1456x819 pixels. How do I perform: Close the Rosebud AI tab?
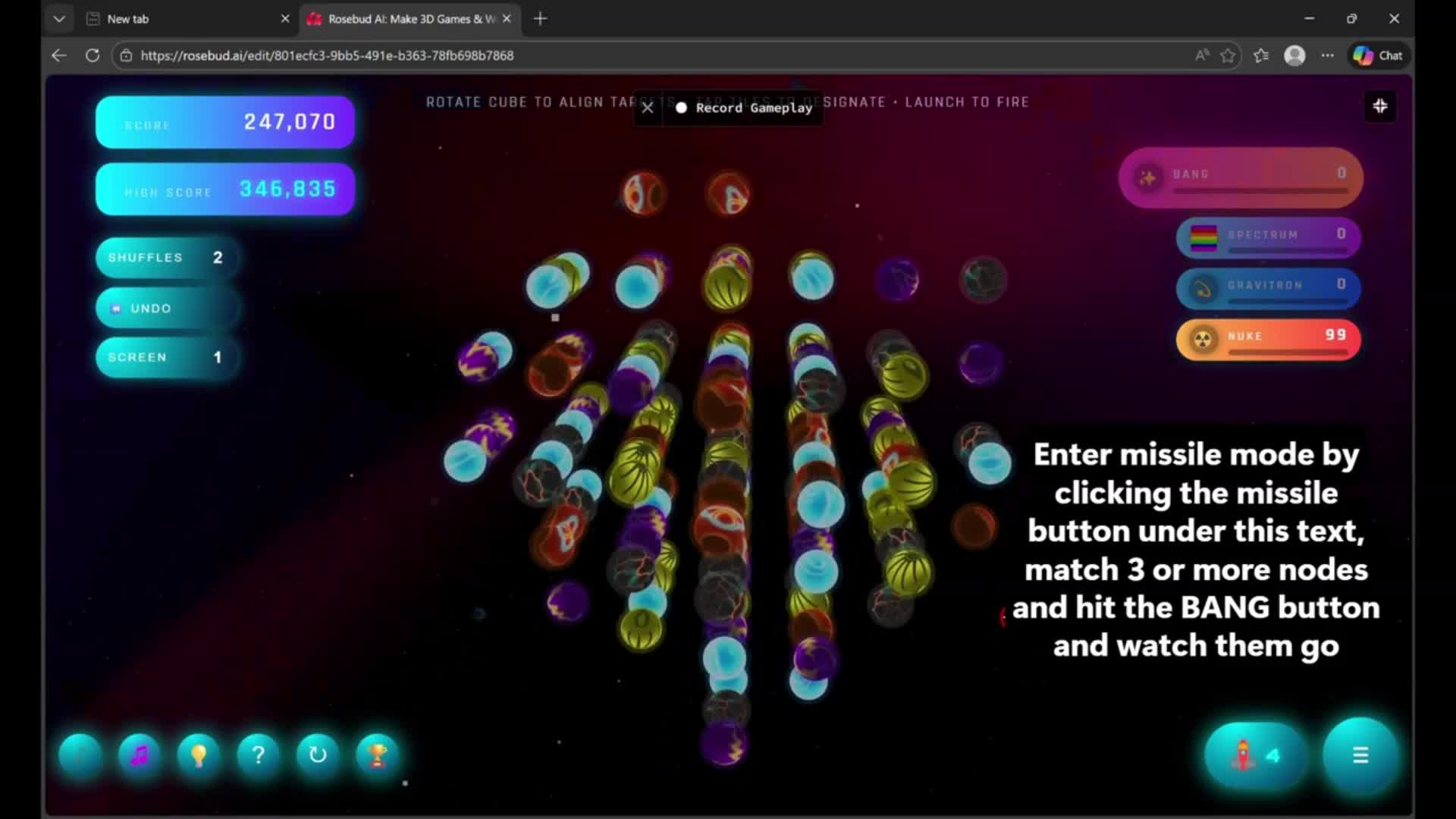pyautogui.click(x=507, y=19)
